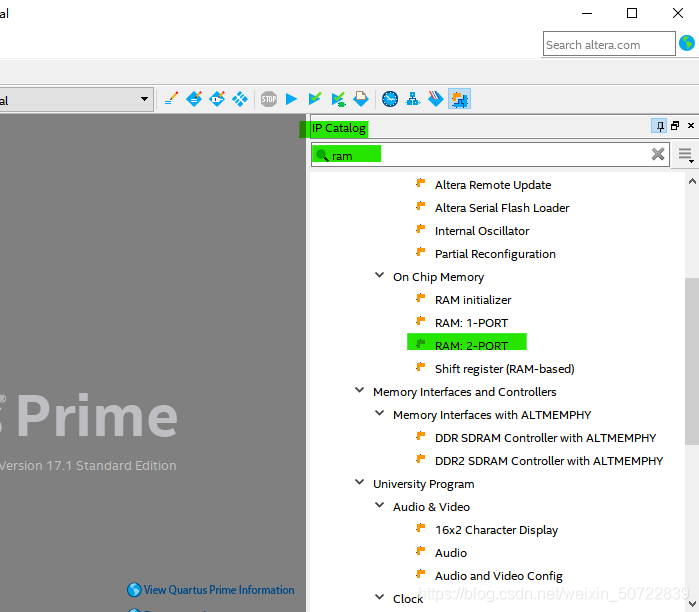Screen dimensions: 699x612
Task: Close the Quartus Prime window
Action: click(678, 13)
